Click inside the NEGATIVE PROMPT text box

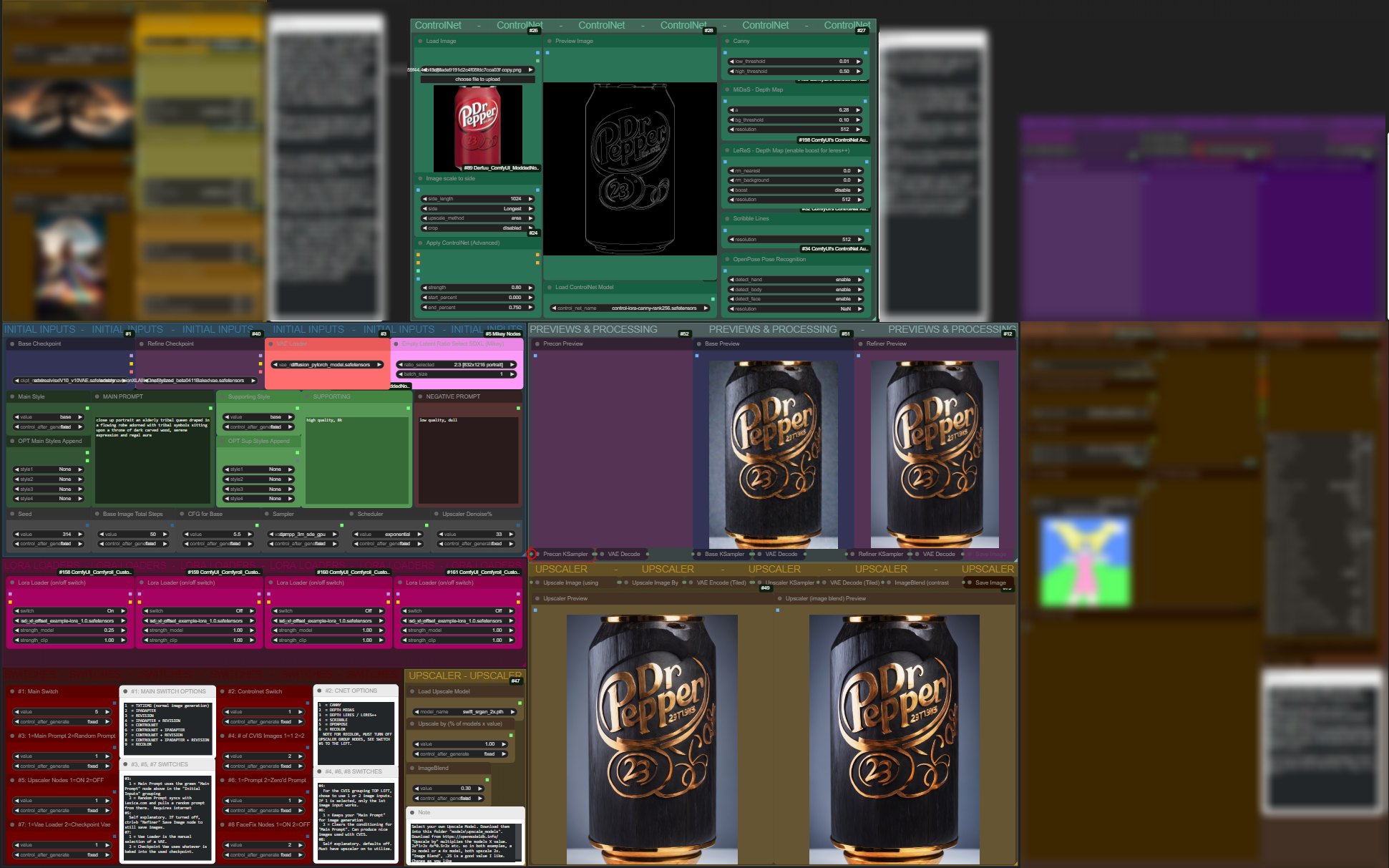(468, 458)
